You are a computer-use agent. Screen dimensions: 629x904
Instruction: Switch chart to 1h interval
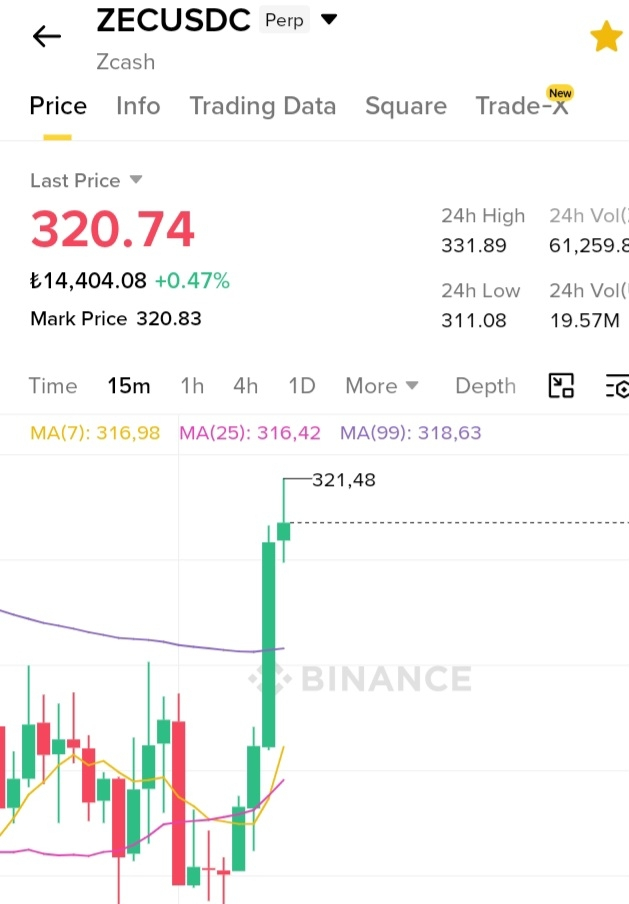(x=192, y=386)
